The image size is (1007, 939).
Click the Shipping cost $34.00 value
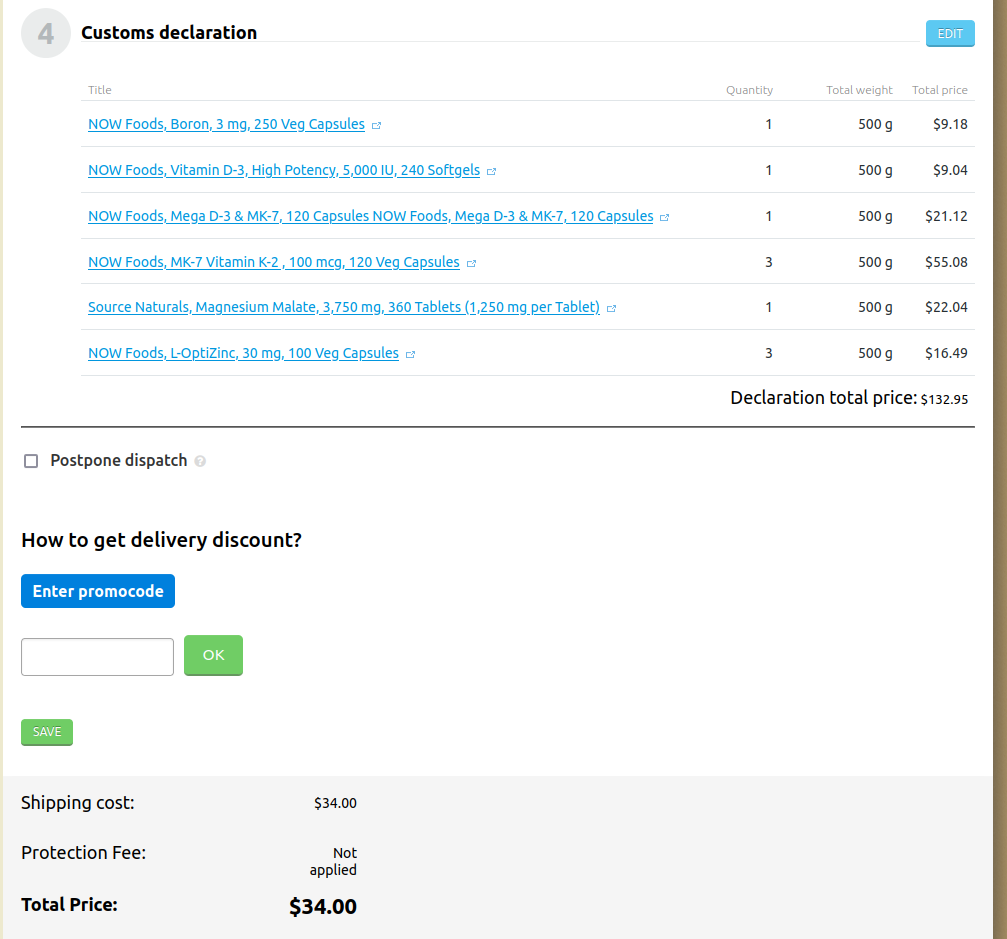coord(335,803)
